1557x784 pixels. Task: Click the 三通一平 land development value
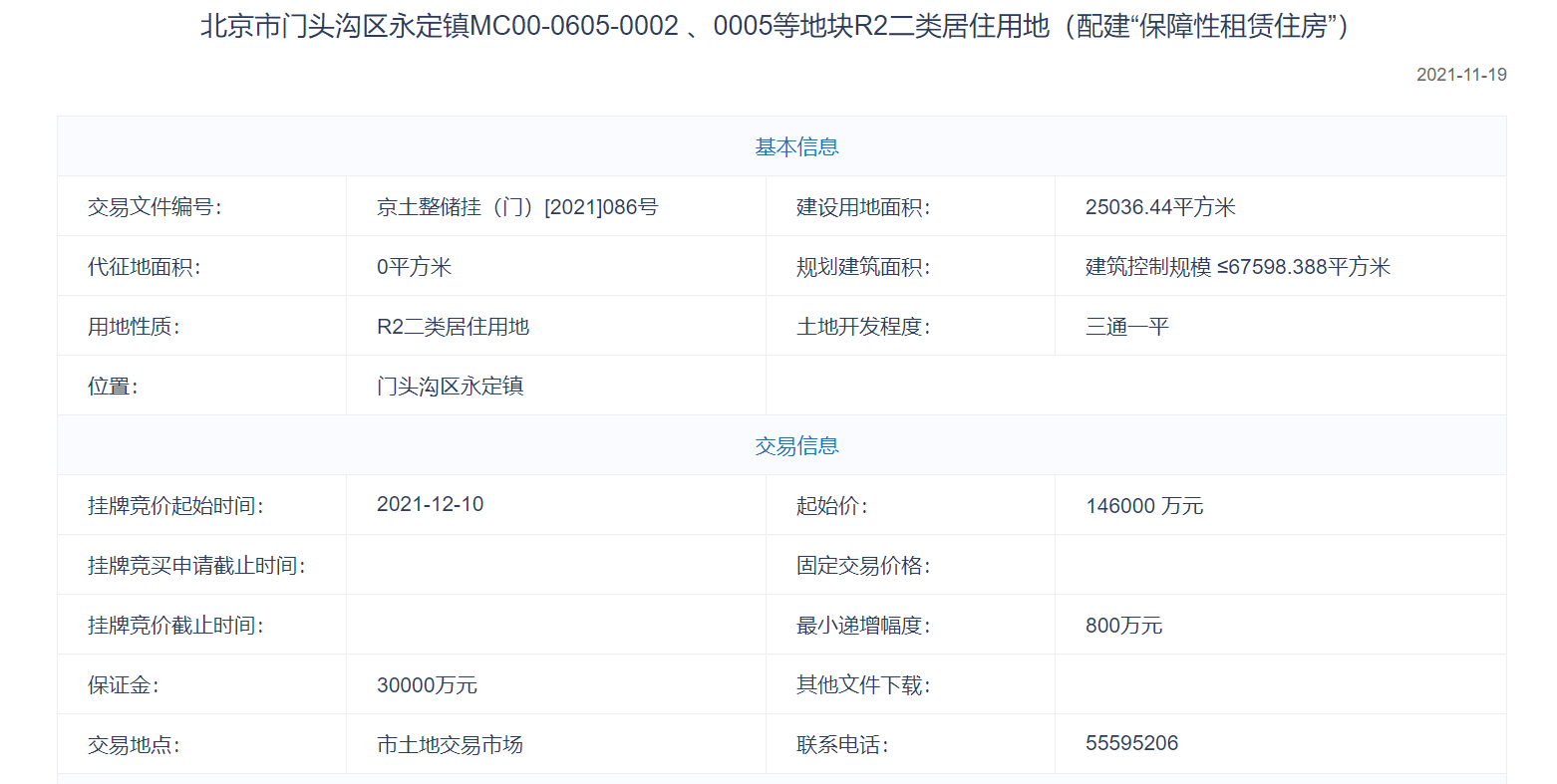tap(1126, 327)
